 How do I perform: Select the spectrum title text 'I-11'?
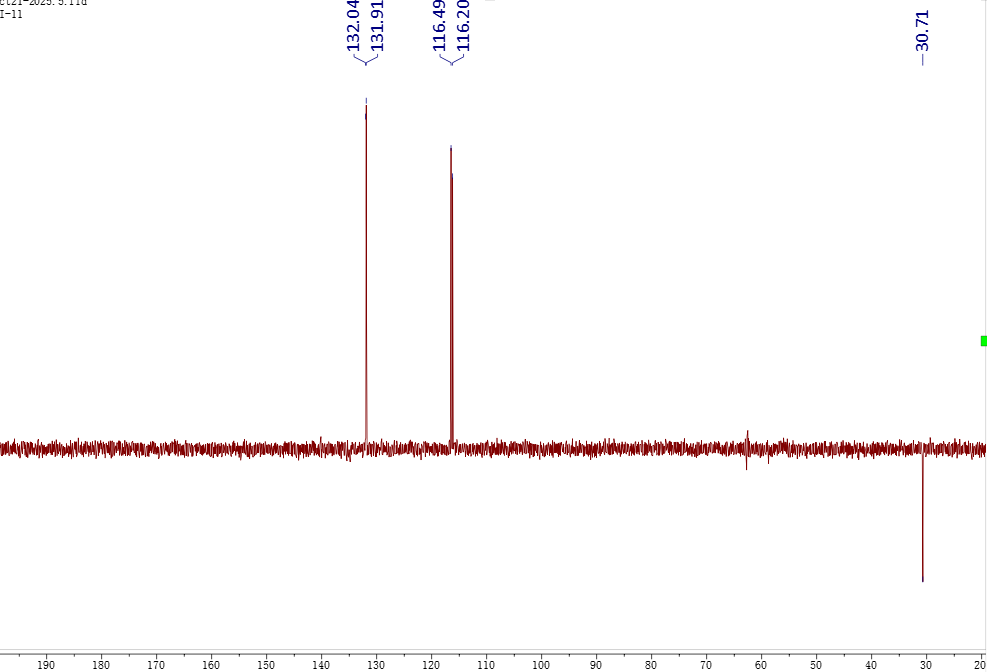[12, 14]
